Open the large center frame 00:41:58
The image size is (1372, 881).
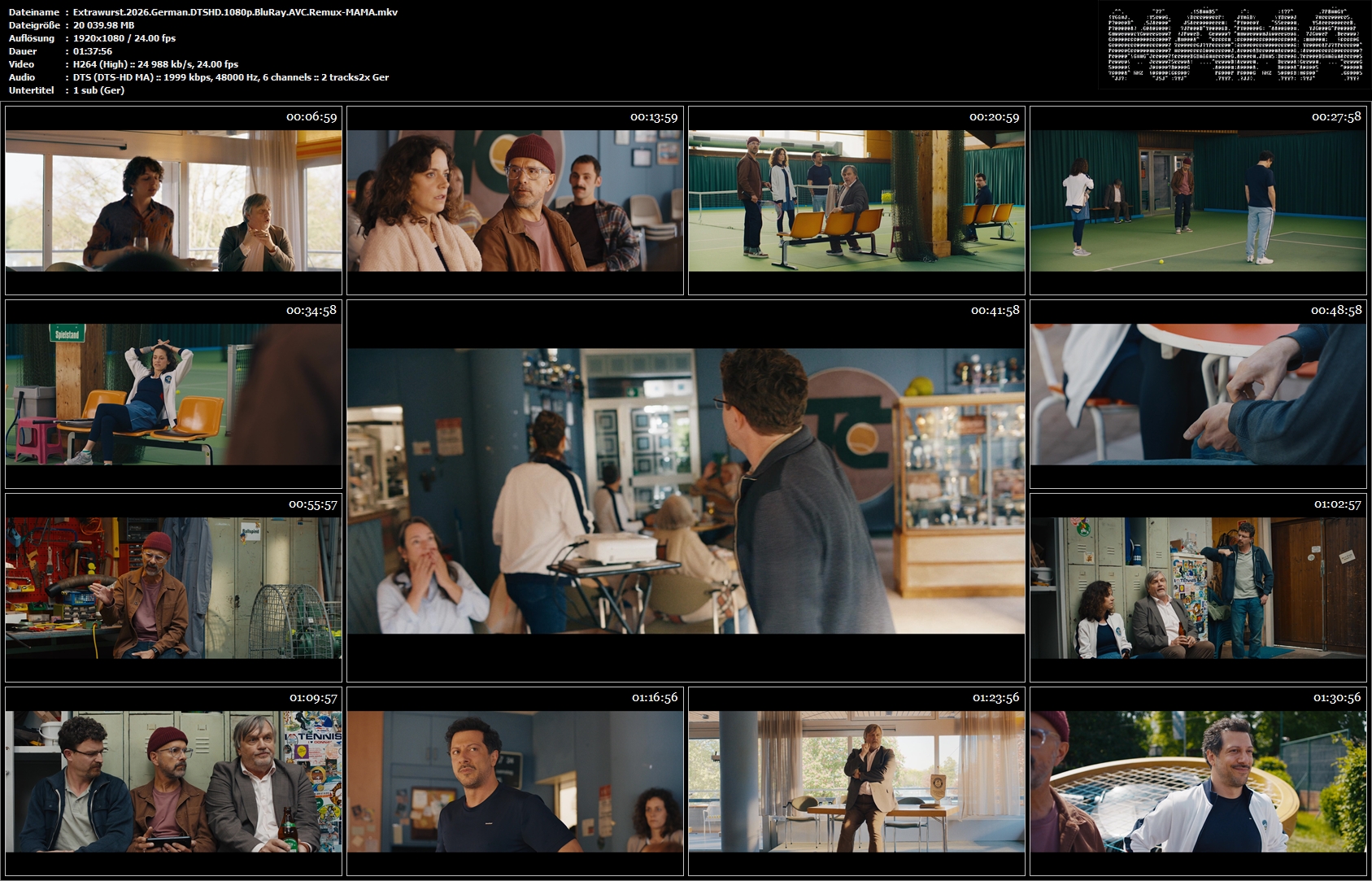coord(686,491)
